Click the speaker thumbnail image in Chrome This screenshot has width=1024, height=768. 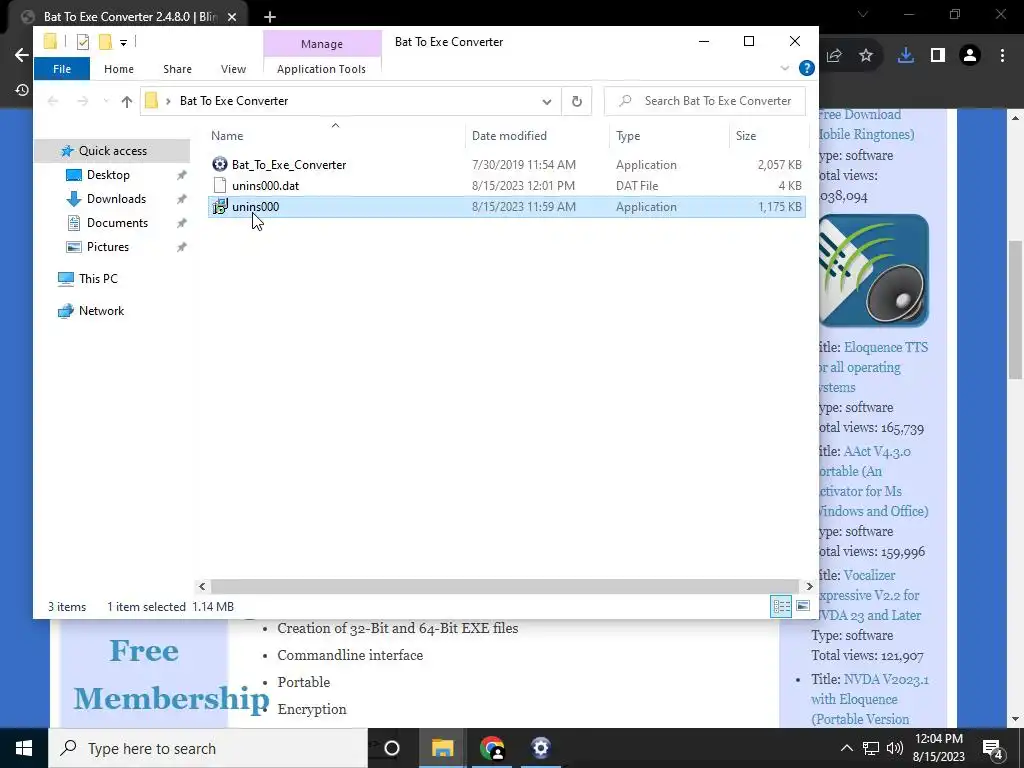coord(873,270)
